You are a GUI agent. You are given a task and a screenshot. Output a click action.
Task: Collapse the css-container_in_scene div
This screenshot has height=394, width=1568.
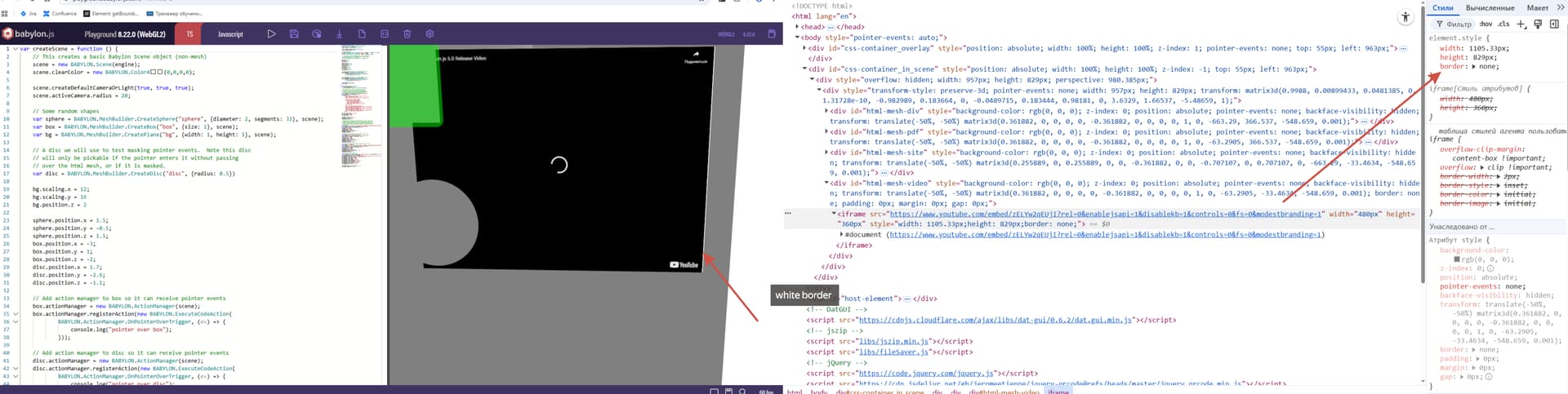tap(805, 69)
